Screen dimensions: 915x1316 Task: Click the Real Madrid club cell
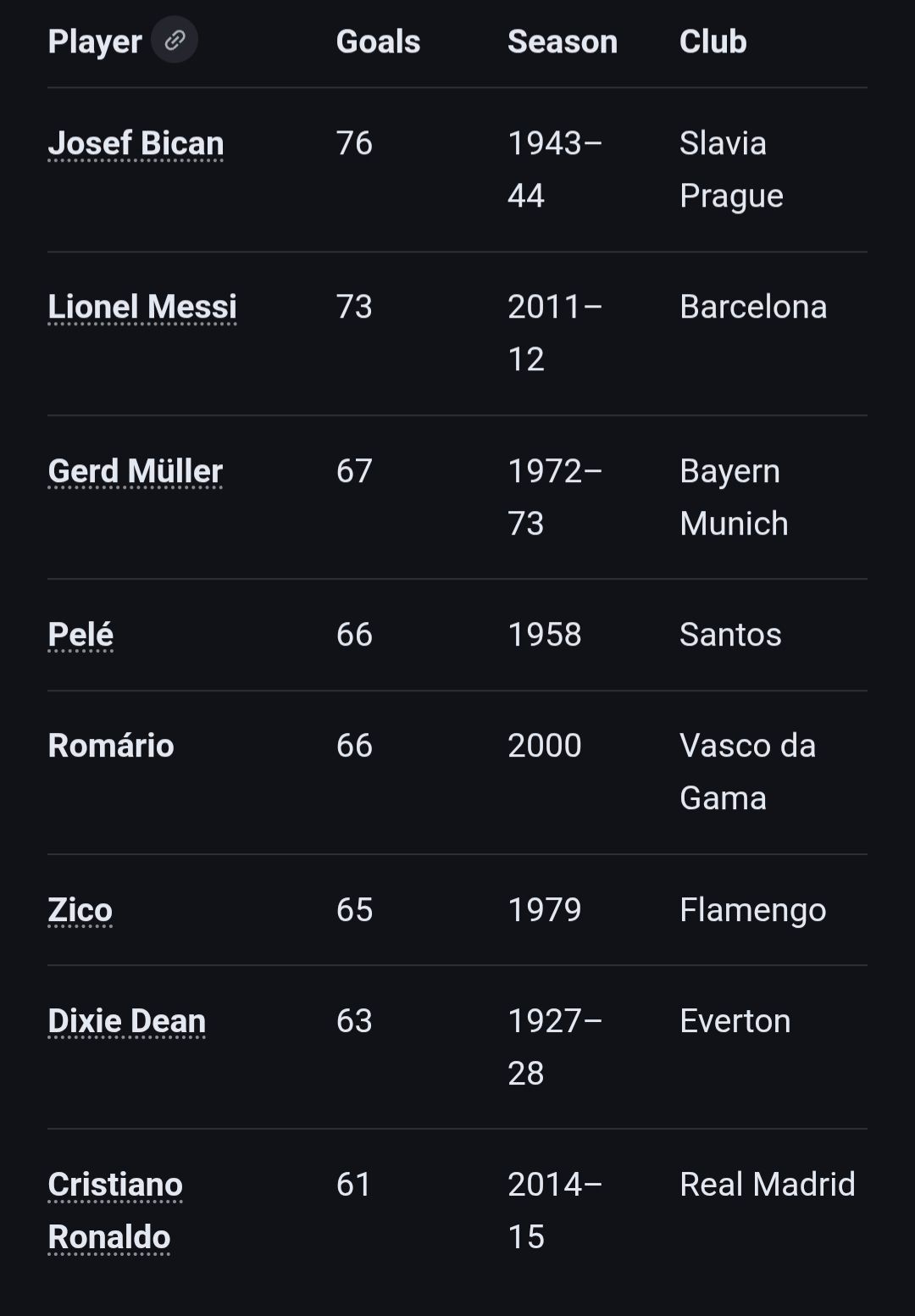[767, 1185]
